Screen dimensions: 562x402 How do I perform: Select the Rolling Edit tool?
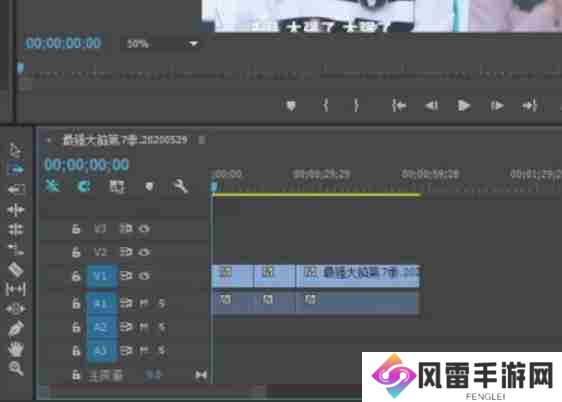[x=16, y=229]
